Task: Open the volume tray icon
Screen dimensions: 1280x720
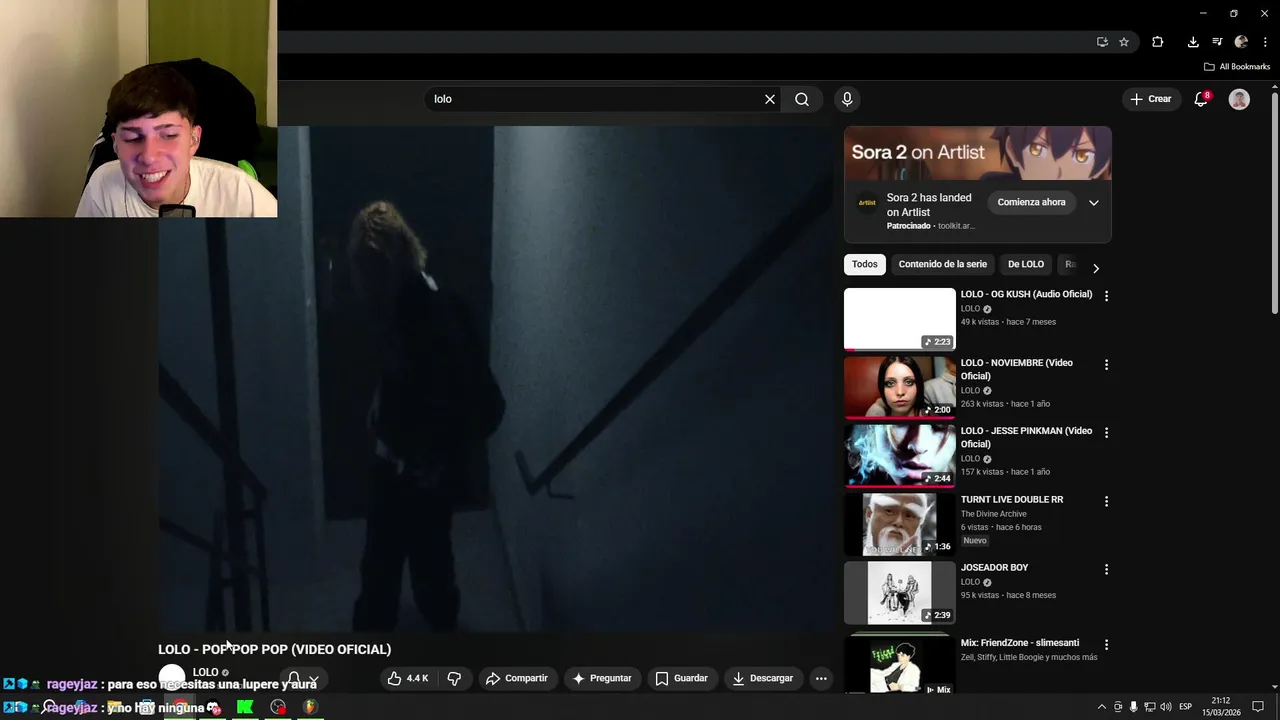Action: click(1166, 707)
